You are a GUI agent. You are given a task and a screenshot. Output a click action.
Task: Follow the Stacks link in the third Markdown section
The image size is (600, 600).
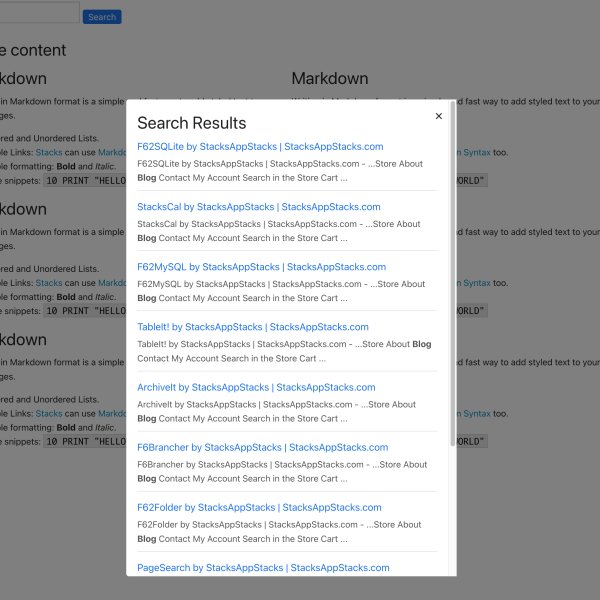(x=49, y=414)
